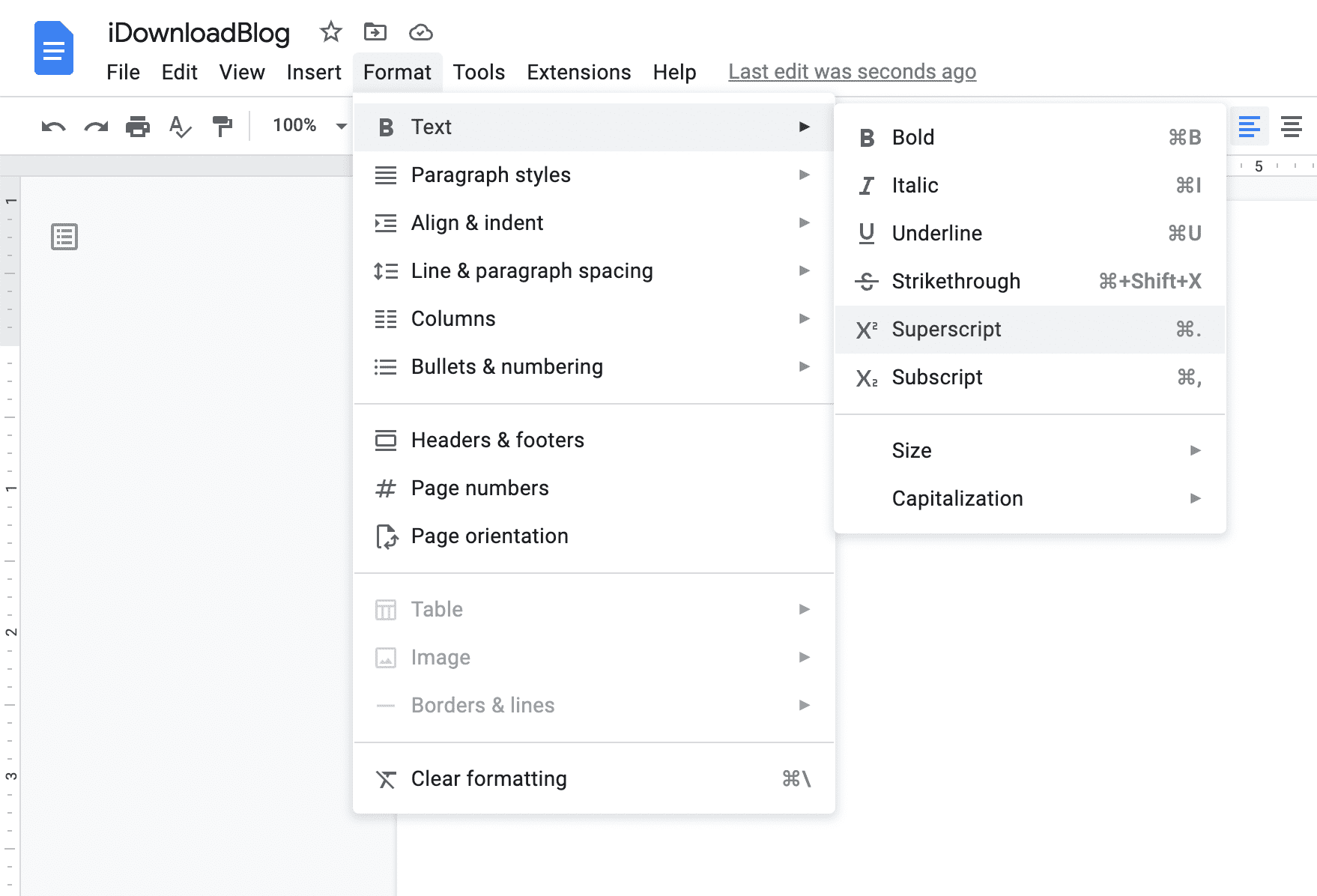Open the View menu

pyautogui.click(x=242, y=72)
